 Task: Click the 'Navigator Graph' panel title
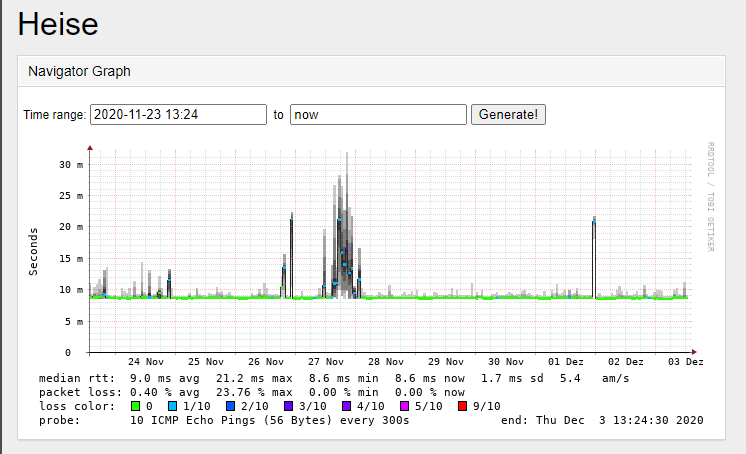pyautogui.click(x=79, y=71)
